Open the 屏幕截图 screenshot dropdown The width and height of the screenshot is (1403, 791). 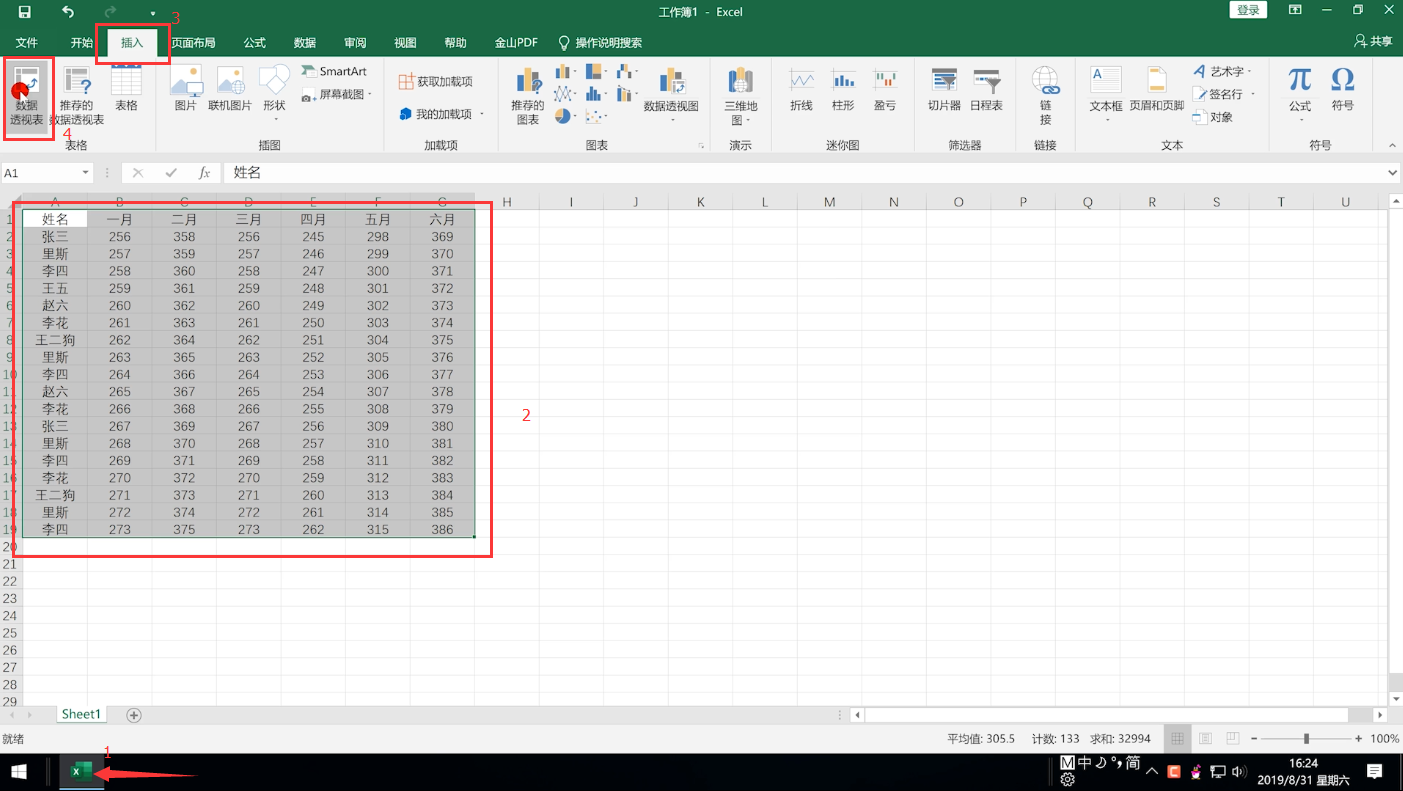click(x=337, y=94)
